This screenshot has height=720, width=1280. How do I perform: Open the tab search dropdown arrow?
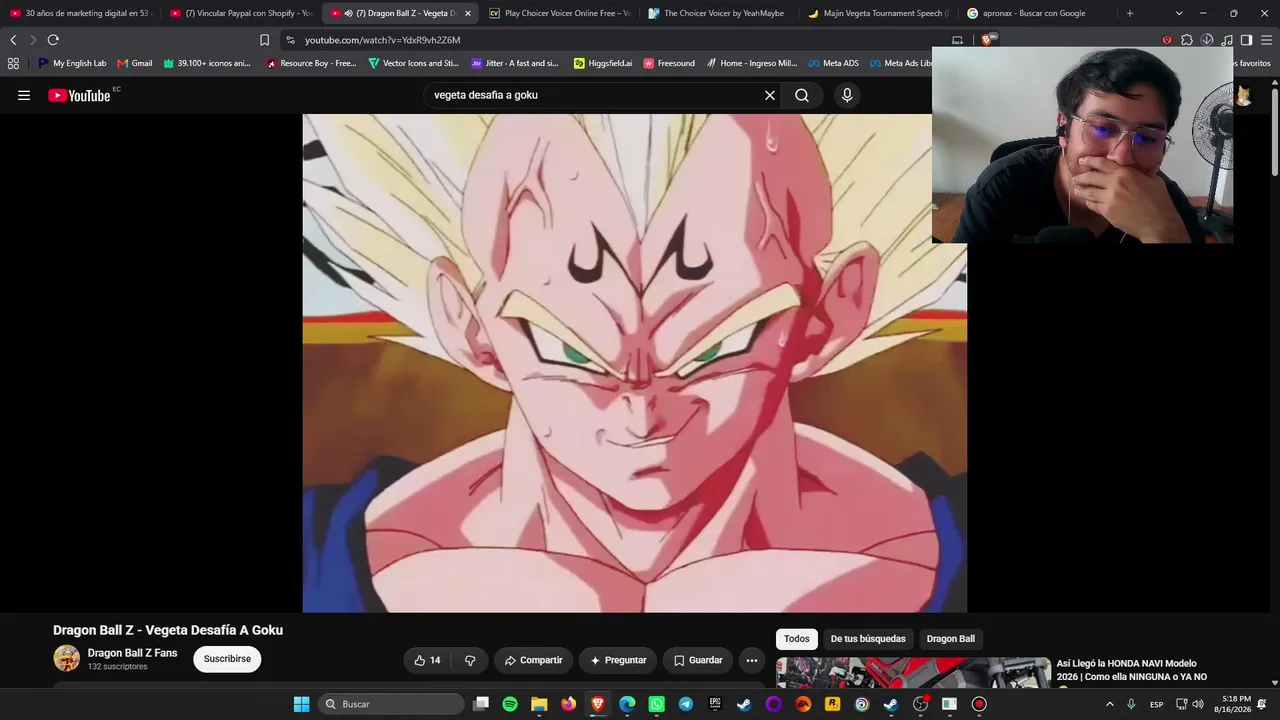[1179, 13]
